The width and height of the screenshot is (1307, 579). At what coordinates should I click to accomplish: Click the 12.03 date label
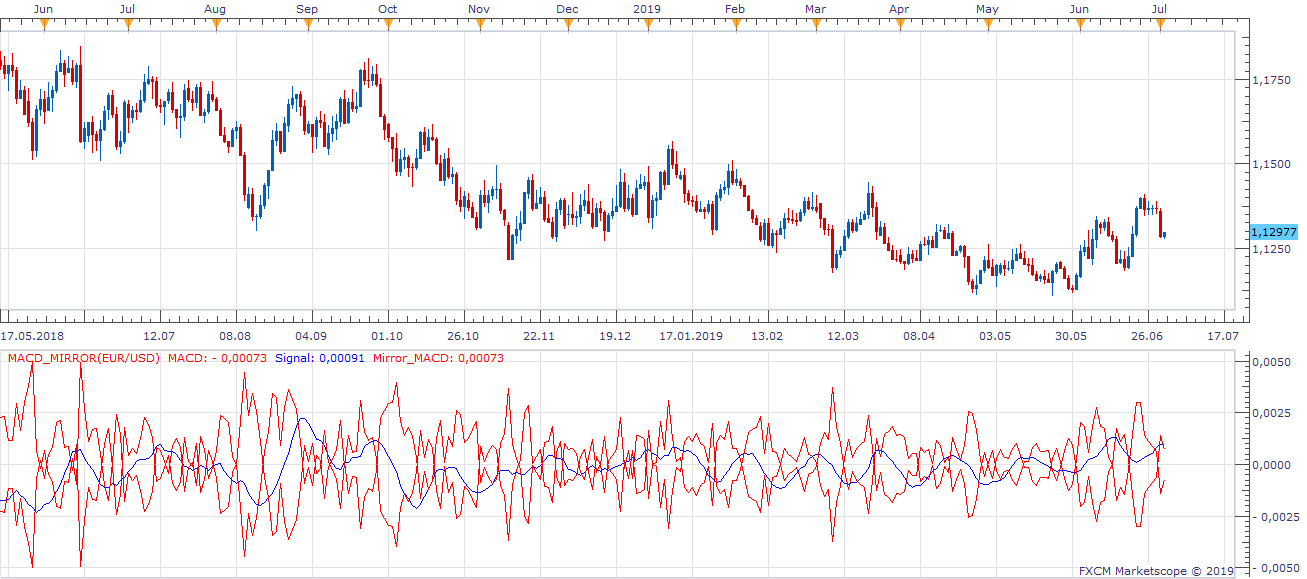point(843,337)
